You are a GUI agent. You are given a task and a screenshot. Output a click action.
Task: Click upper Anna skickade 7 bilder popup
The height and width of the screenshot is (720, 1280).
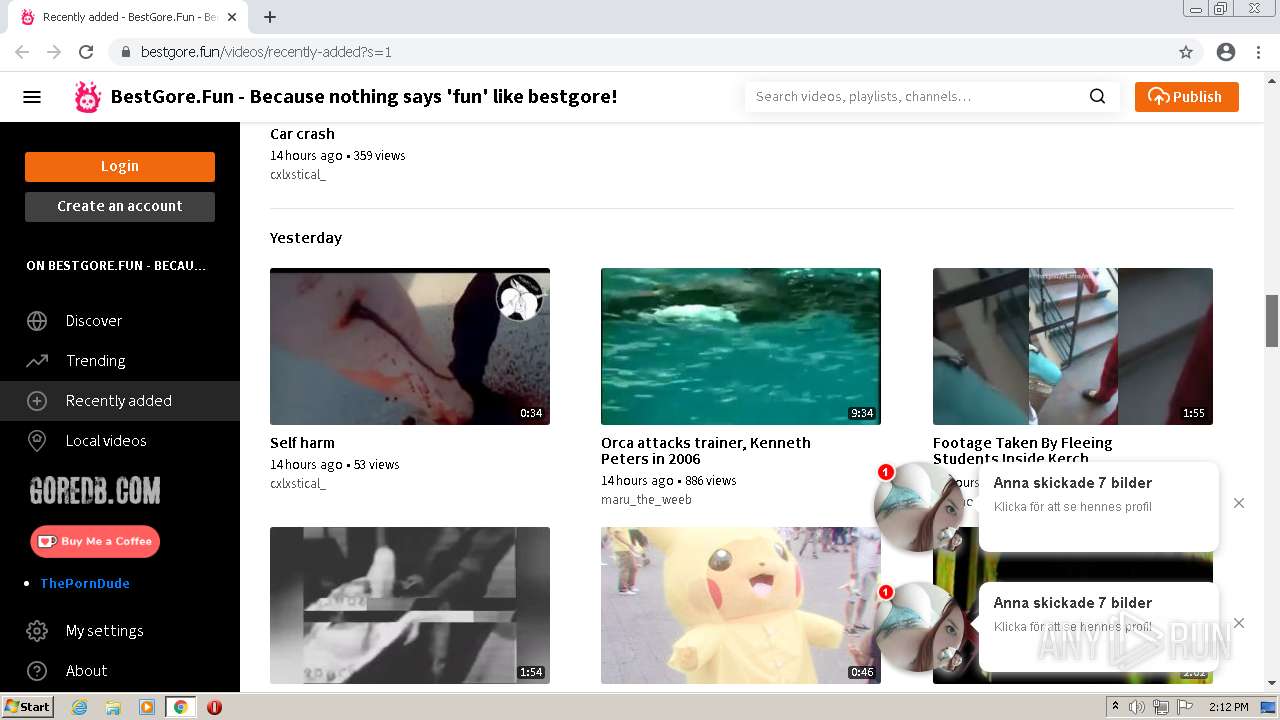coord(1098,506)
